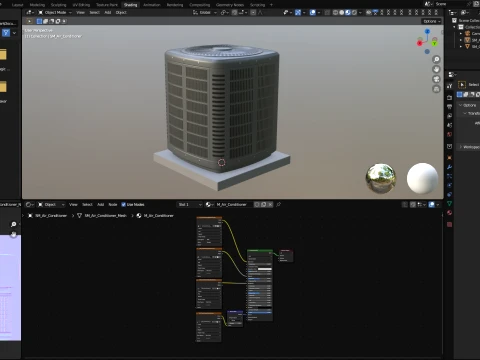Viewport: 480px width, 360px height.
Task: Open the viewport editor type dropdown
Action: pyautogui.click(x=30, y=12)
